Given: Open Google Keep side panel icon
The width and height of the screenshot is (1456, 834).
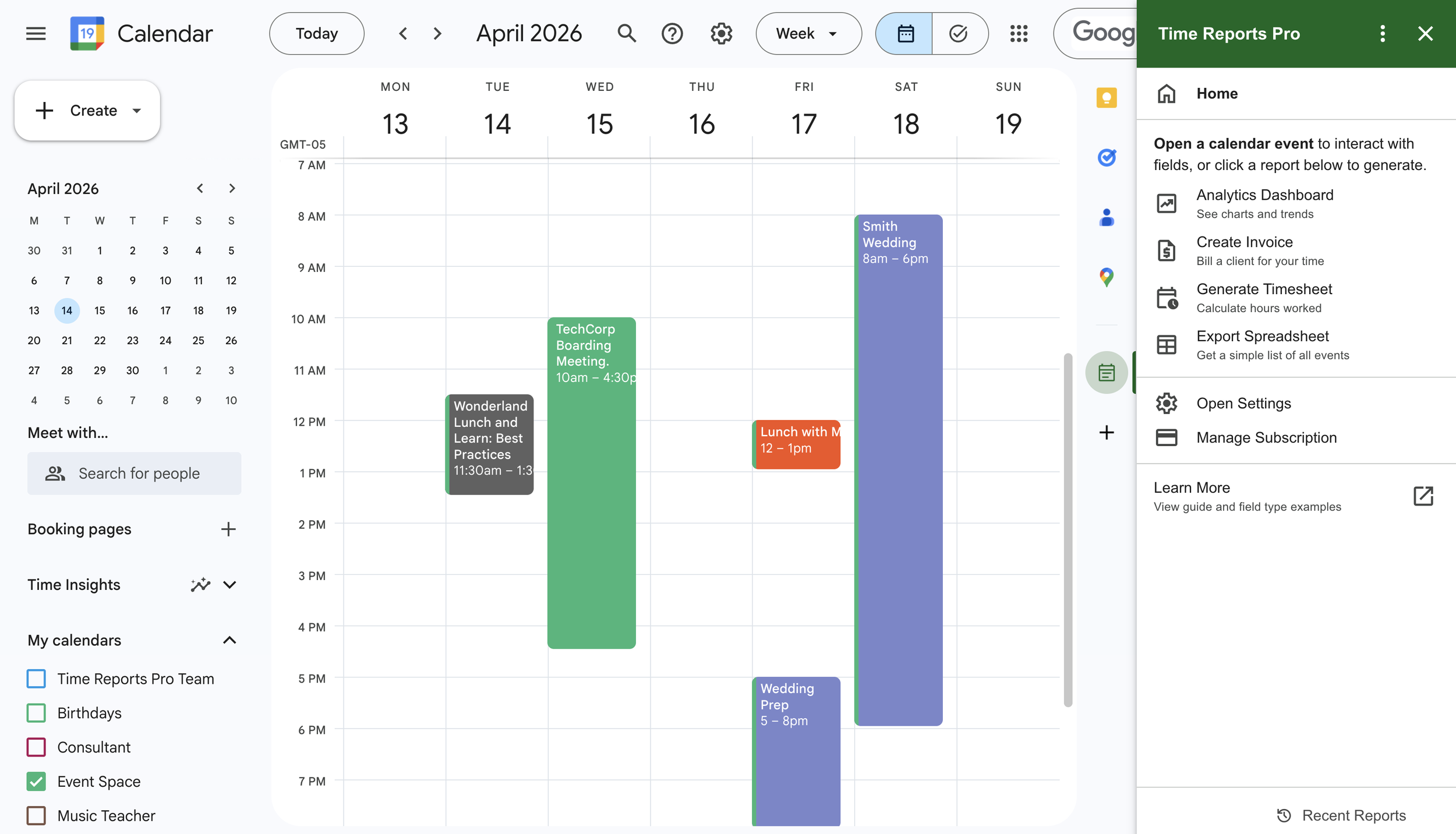Looking at the screenshot, I should 1106,97.
